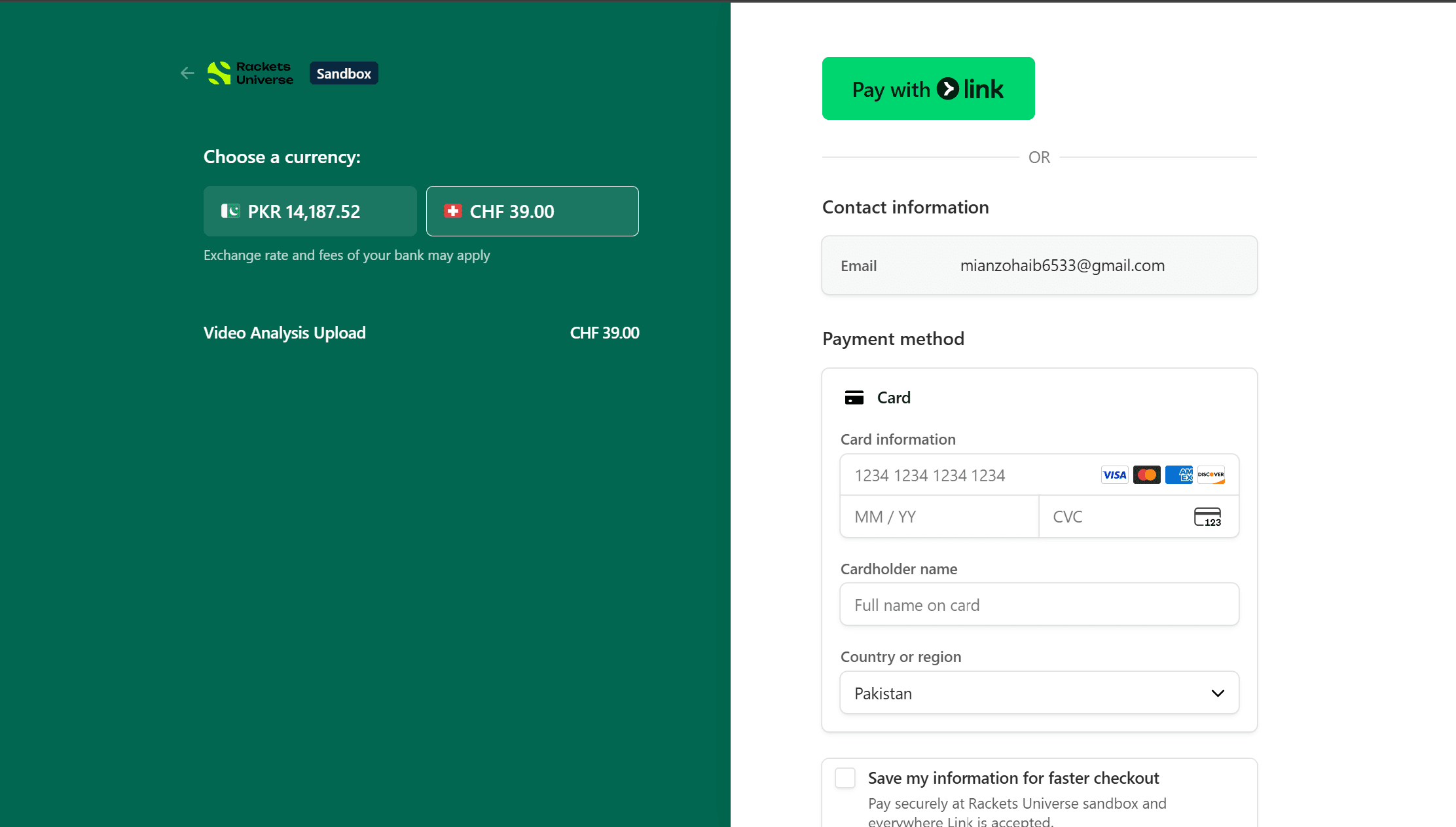Click the CVC help card icon
The width and height of the screenshot is (1456, 827).
(x=1207, y=517)
